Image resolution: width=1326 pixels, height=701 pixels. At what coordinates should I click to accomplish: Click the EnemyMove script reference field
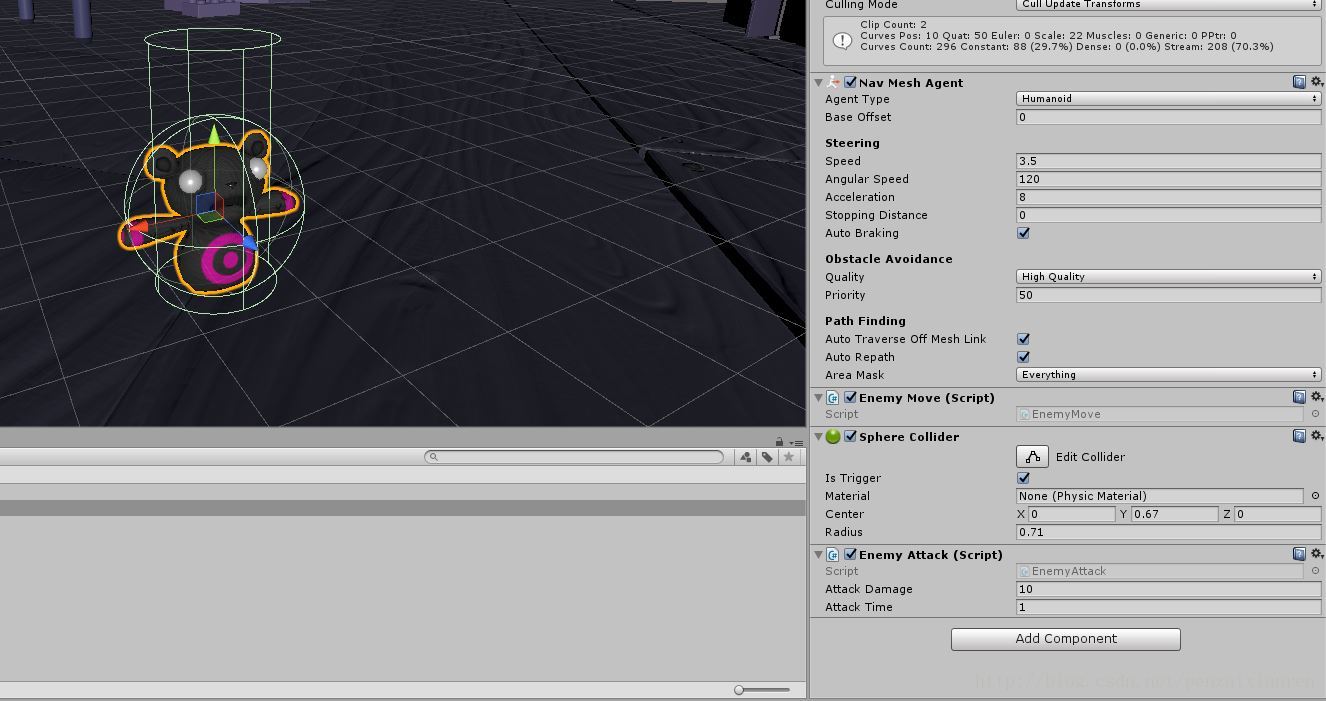pos(1160,414)
